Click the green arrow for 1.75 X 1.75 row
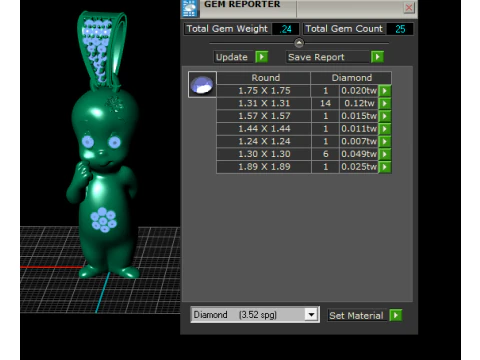Image resolution: width=480 pixels, height=360 pixels. pos(385,91)
